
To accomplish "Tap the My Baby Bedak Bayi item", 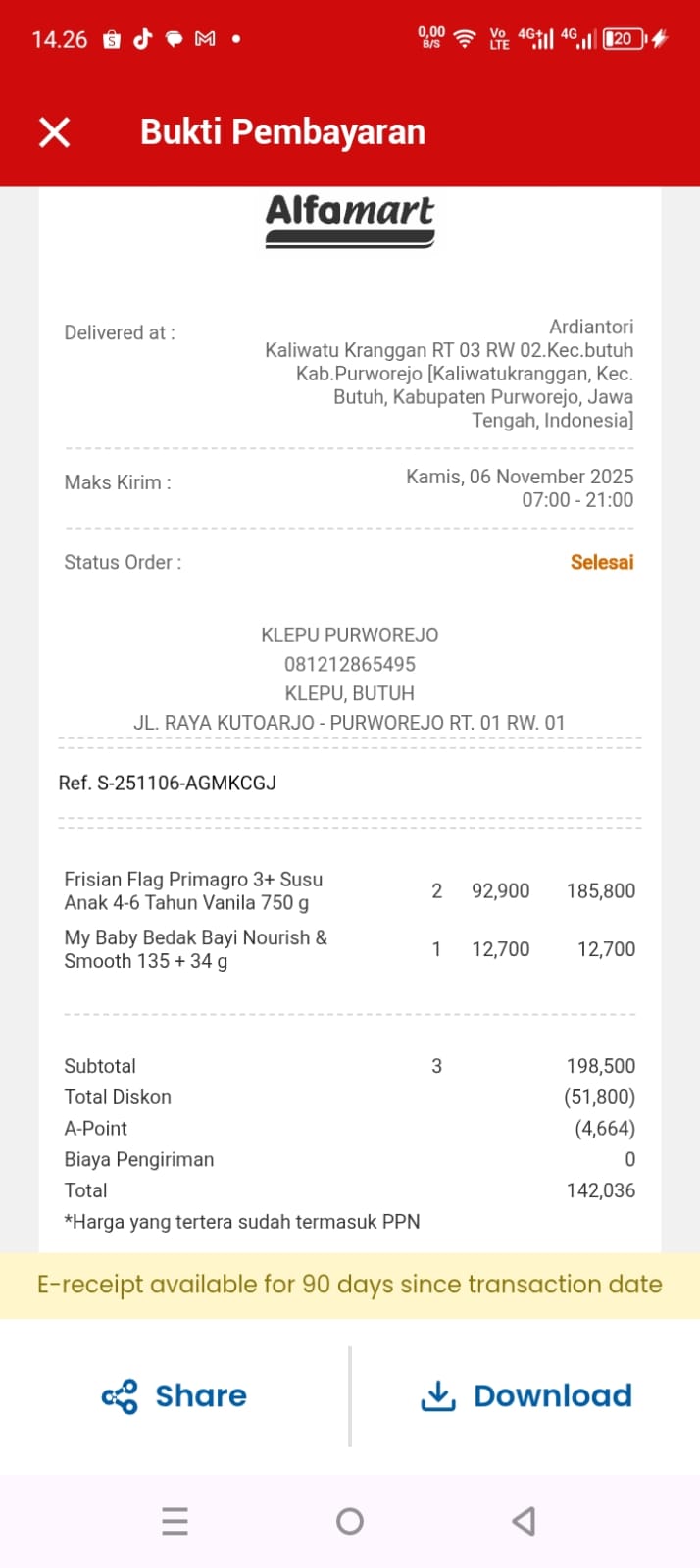I will point(195,949).
